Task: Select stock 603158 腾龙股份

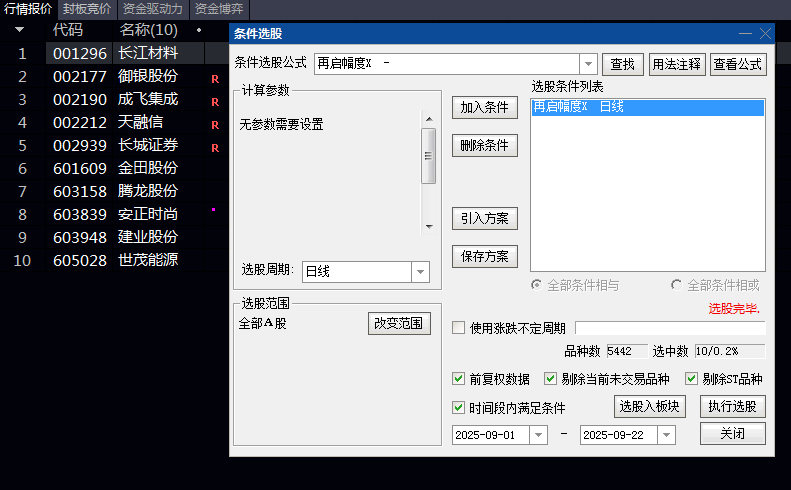Action: click(x=115, y=191)
